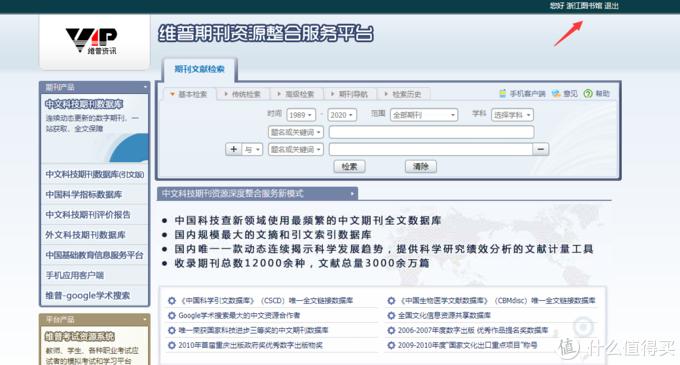Click the 维普考试资源系统 heading
This screenshot has width=680, height=365.
click(80, 336)
